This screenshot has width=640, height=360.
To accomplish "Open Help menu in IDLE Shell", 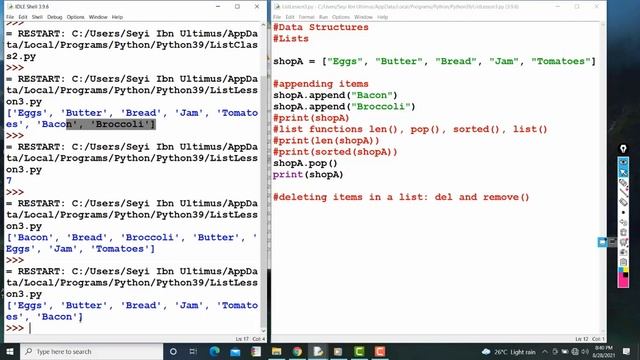I will pyautogui.click(x=117, y=17).
